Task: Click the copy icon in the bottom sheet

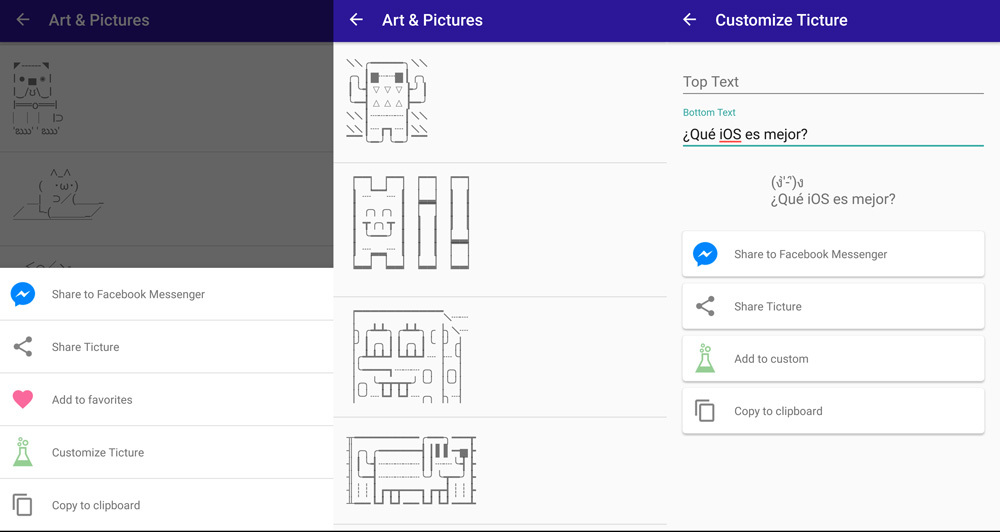Action: point(23,505)
